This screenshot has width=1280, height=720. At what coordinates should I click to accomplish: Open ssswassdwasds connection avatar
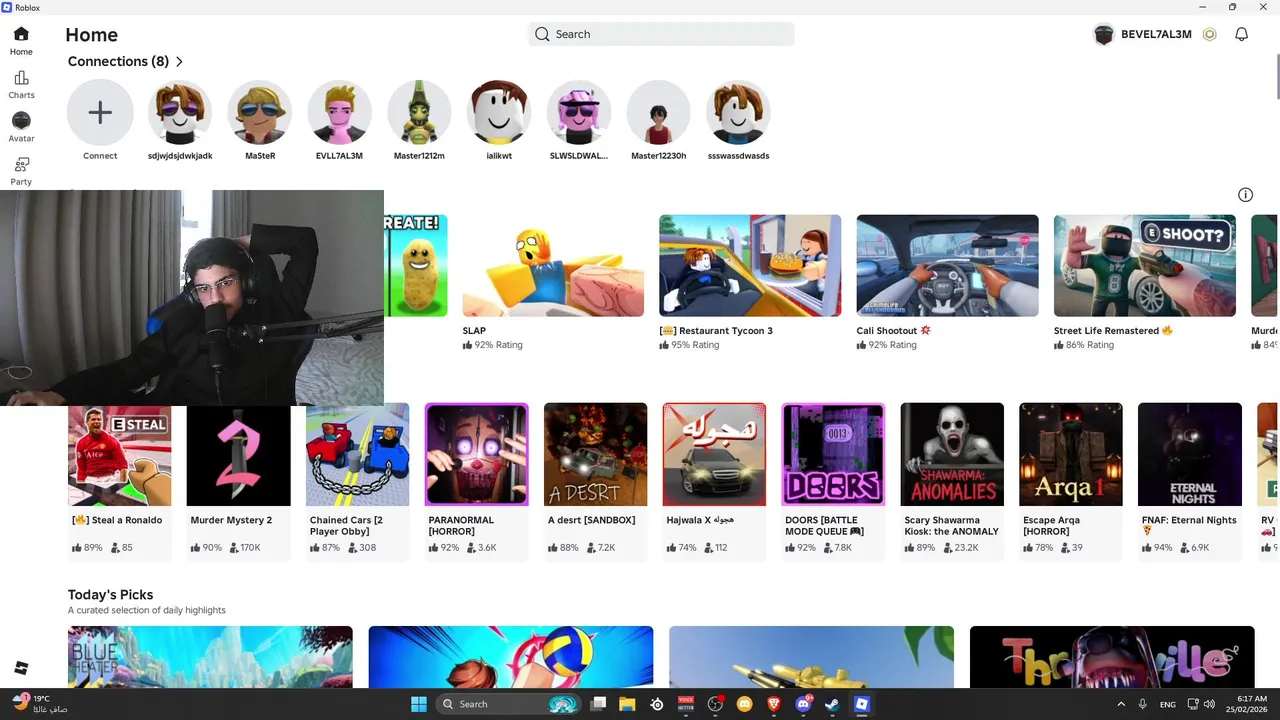738,113
